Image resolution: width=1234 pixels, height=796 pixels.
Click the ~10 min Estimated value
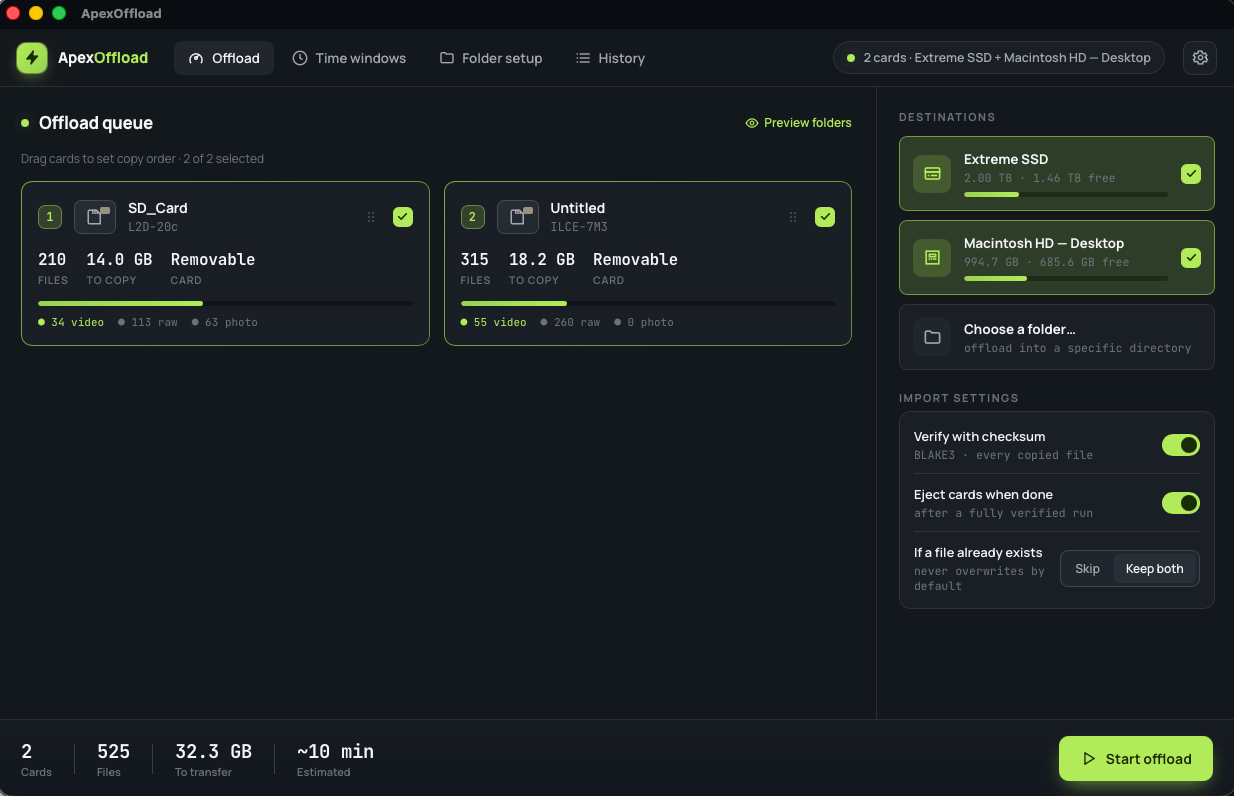(335, 751)
